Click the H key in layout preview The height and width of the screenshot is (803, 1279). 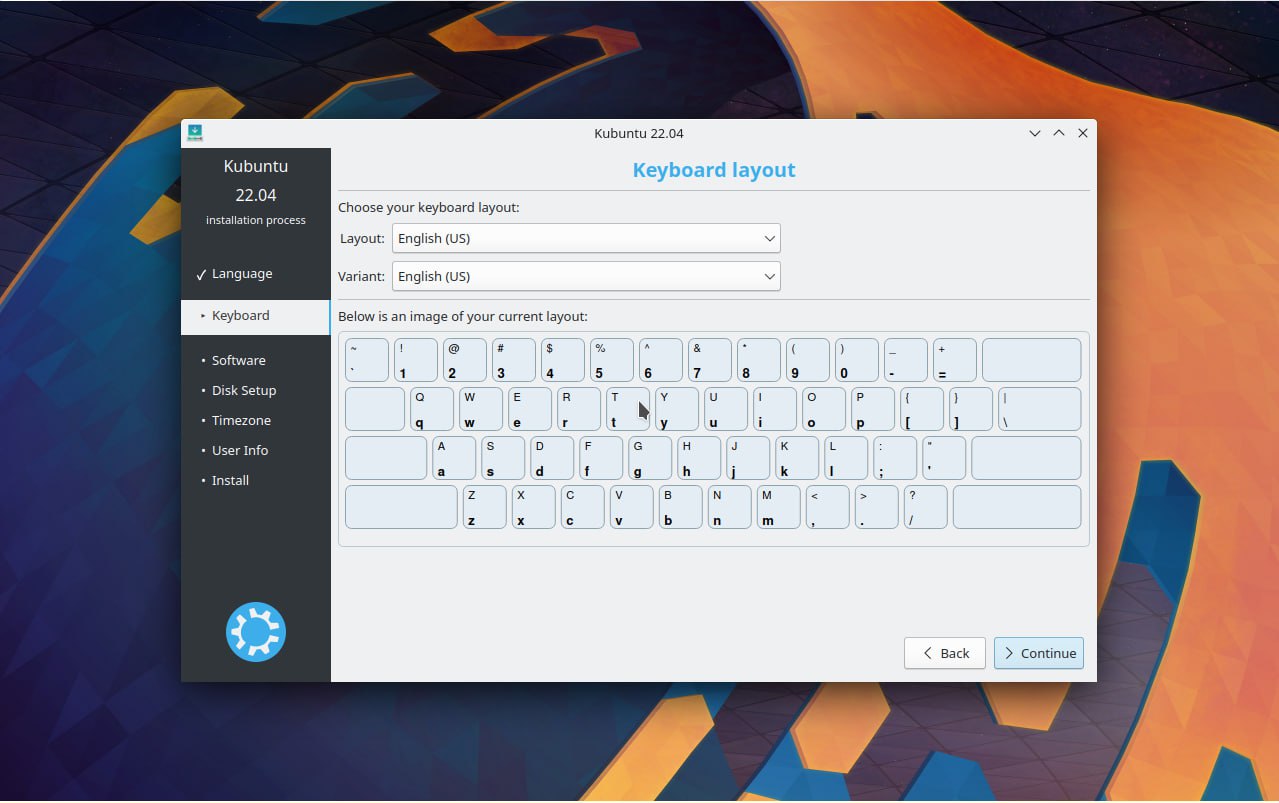699,458
